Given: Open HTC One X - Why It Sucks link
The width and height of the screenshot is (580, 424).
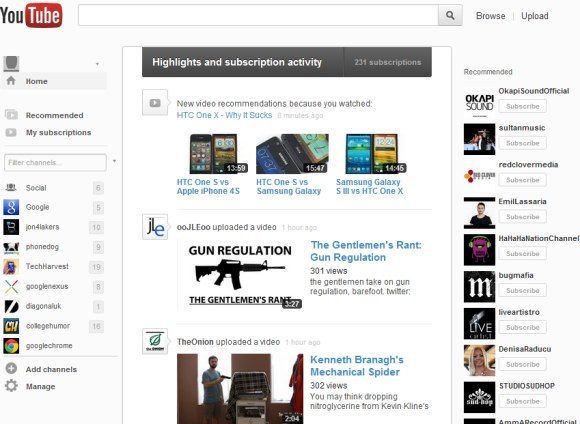Looking at the screenshot, I should click(224, 115).
